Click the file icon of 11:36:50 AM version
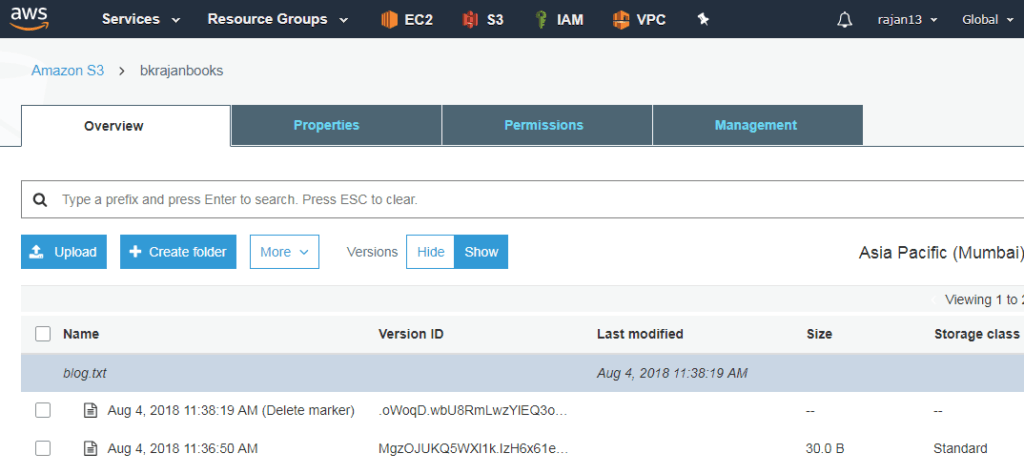 click(x=91, y=449)
